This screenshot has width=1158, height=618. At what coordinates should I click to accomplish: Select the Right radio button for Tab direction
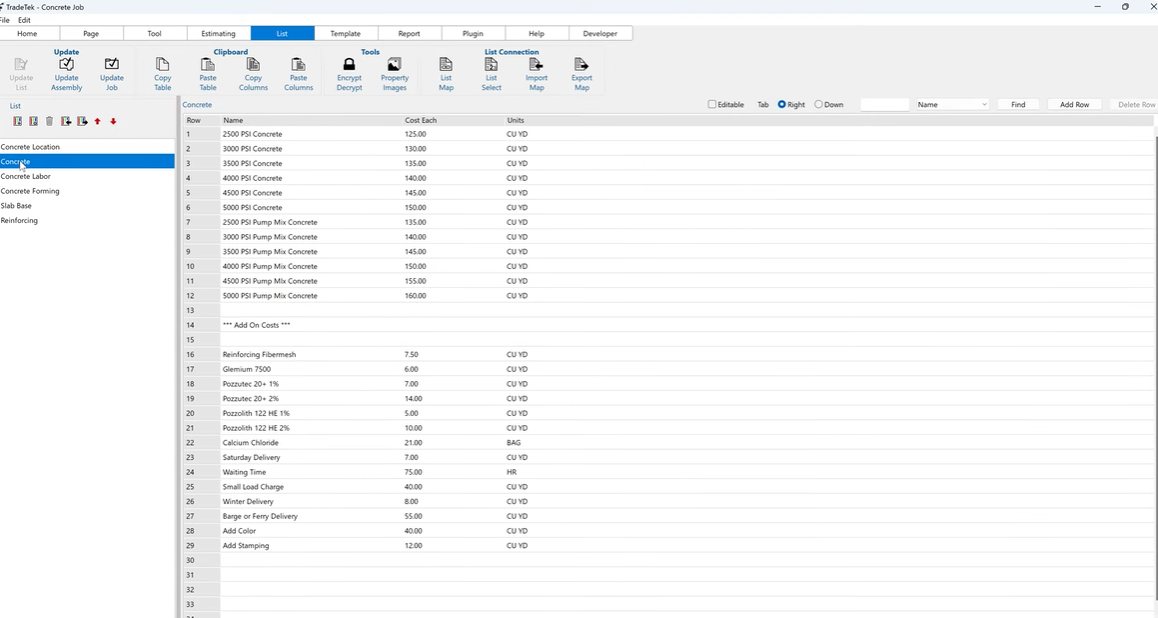(781, 104)
